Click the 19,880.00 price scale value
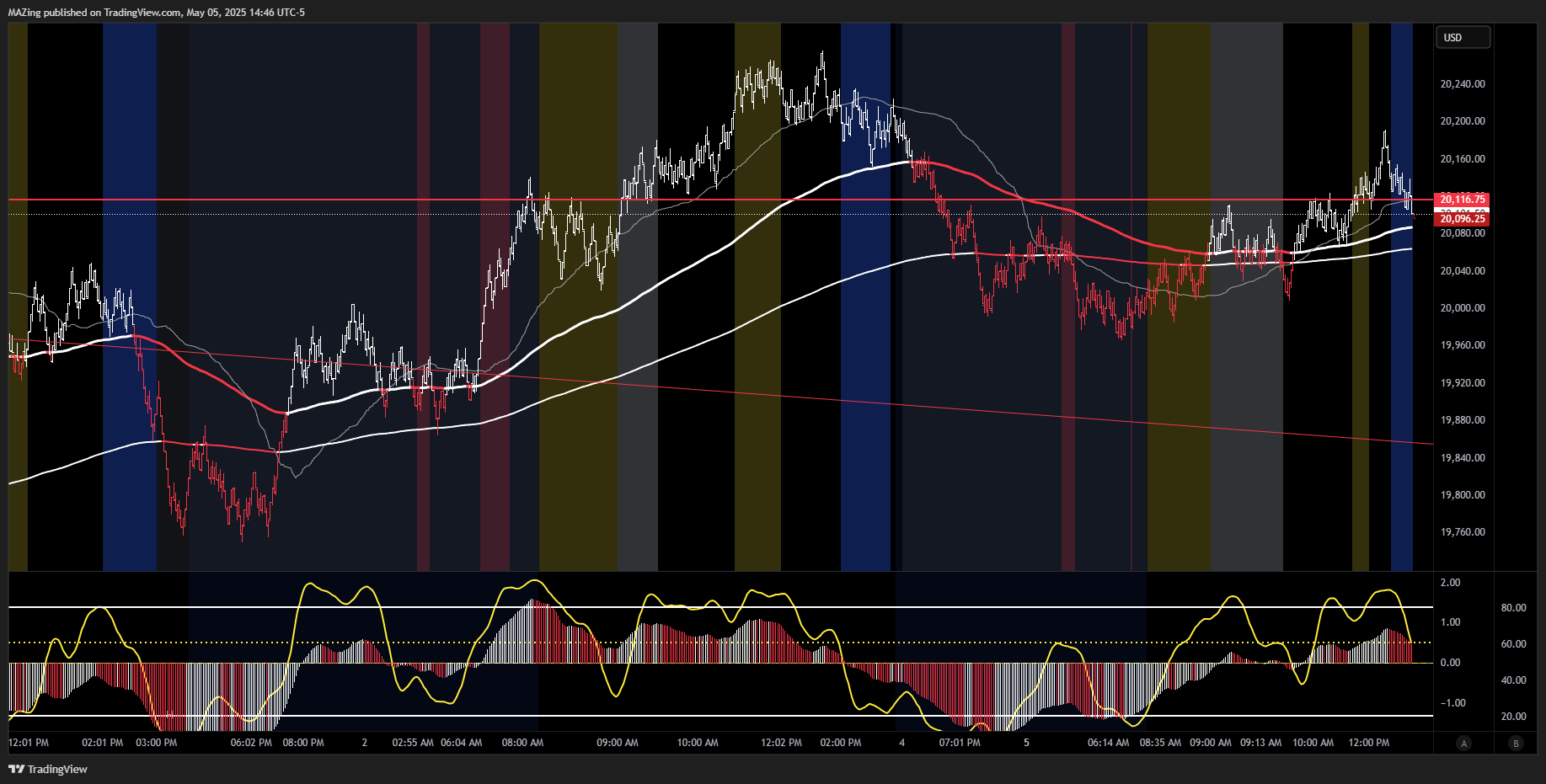The image size is (1546, 784). pyautogui.click(x=1463, y=420)
